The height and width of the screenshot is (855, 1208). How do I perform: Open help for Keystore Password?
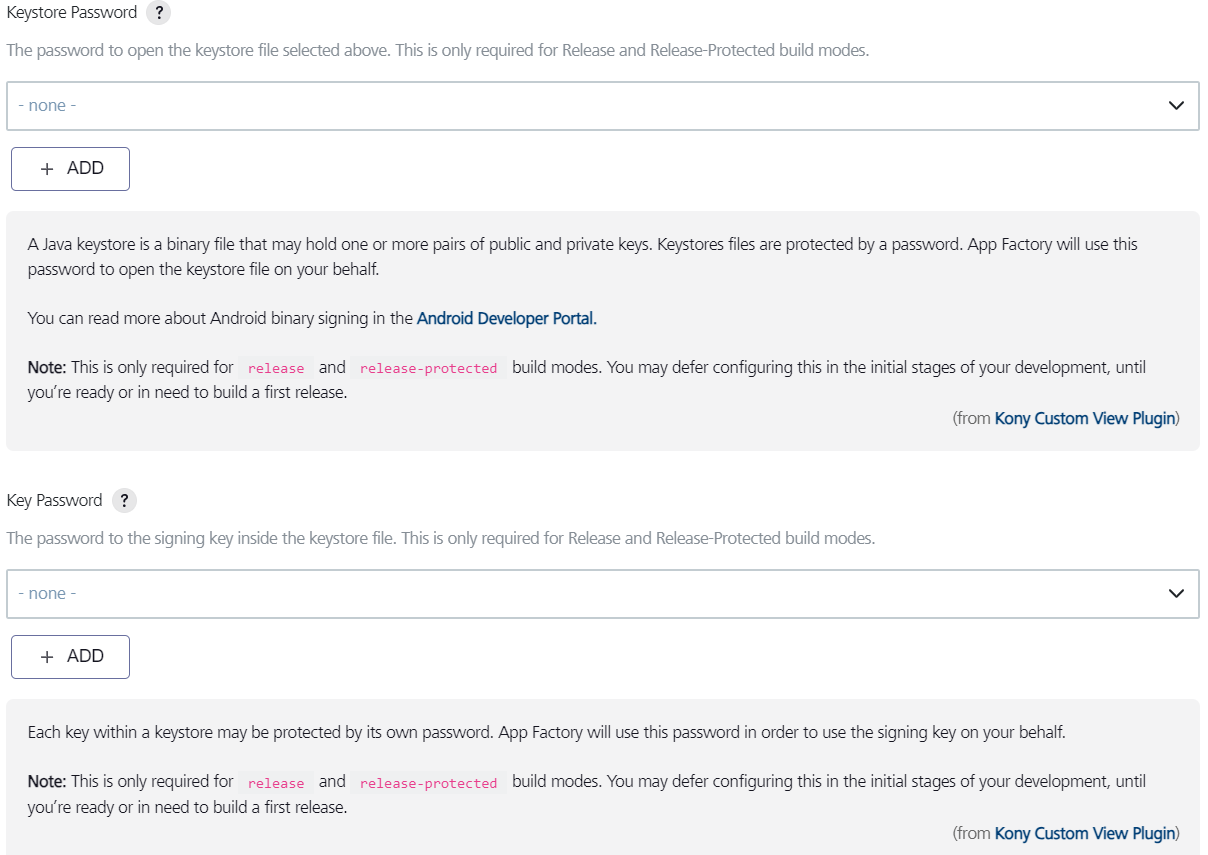click(x=158, y=13)
